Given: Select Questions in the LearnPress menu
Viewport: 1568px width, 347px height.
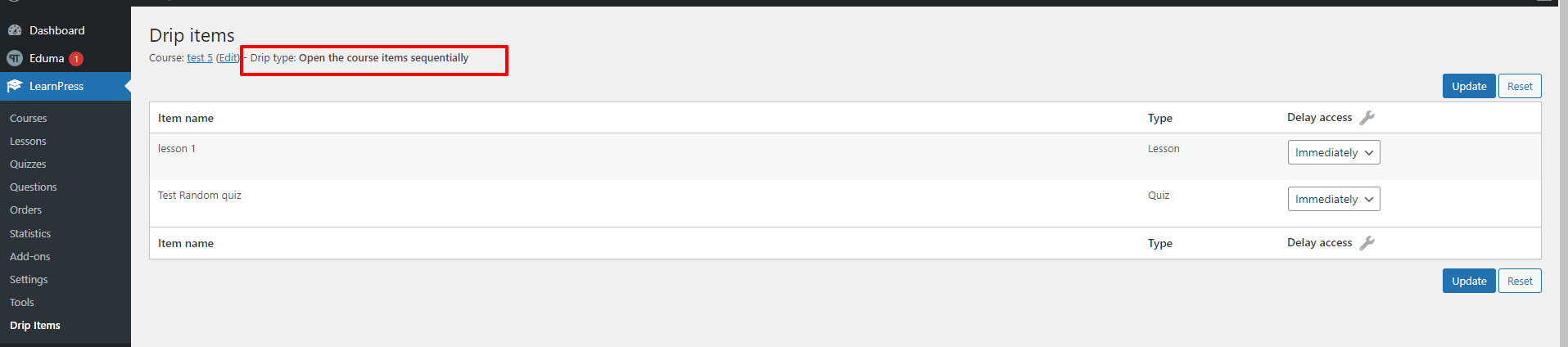Looking at the screenshot, I should (34, 187).
